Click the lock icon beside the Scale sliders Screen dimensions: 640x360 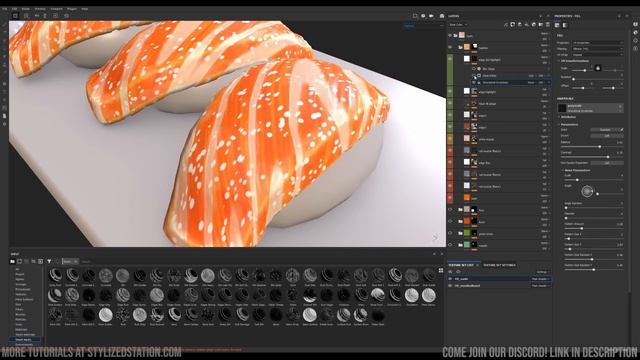598,68
